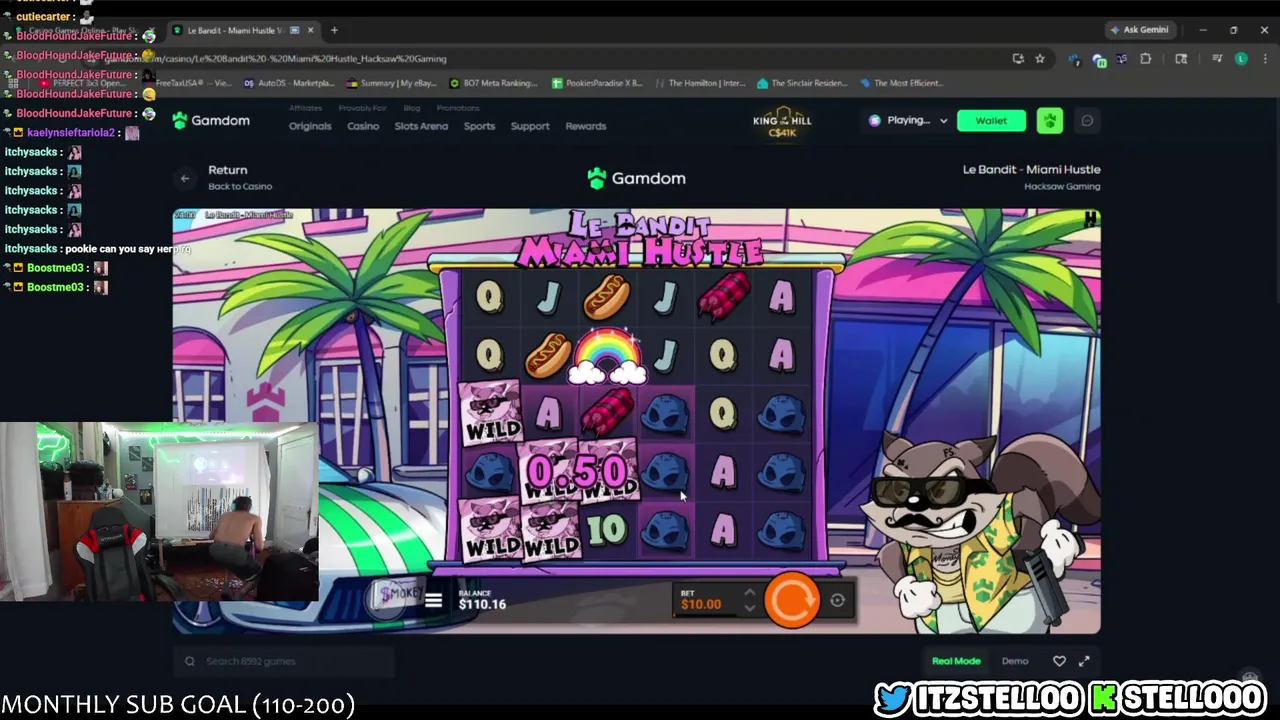Decrease the bet with the down arrow
Viewport: 1280px width, 720px height.
(749, 608)
